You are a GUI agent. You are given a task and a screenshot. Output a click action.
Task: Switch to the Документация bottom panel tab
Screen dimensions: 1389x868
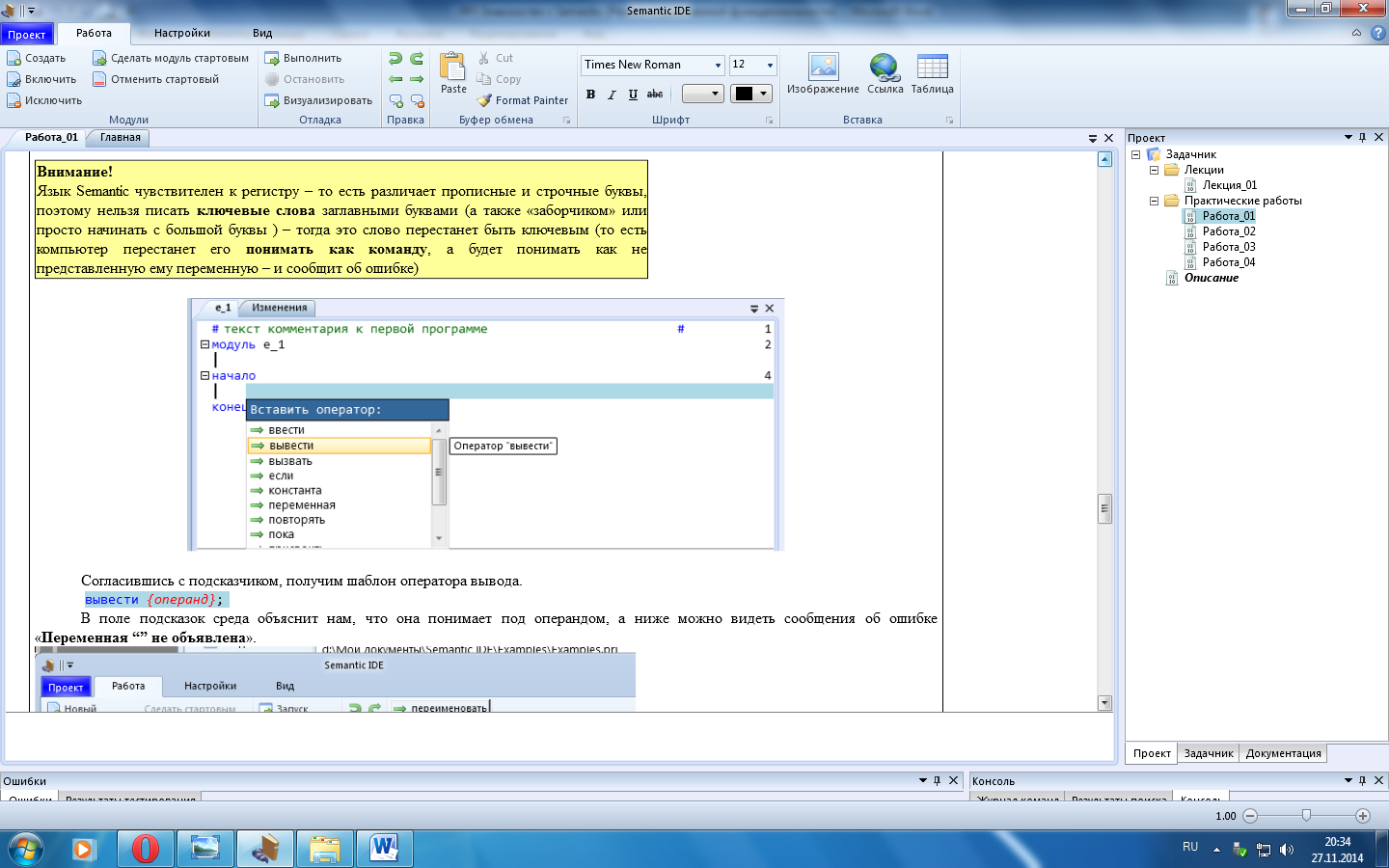pyautogui.click(x=1283, y=753)
